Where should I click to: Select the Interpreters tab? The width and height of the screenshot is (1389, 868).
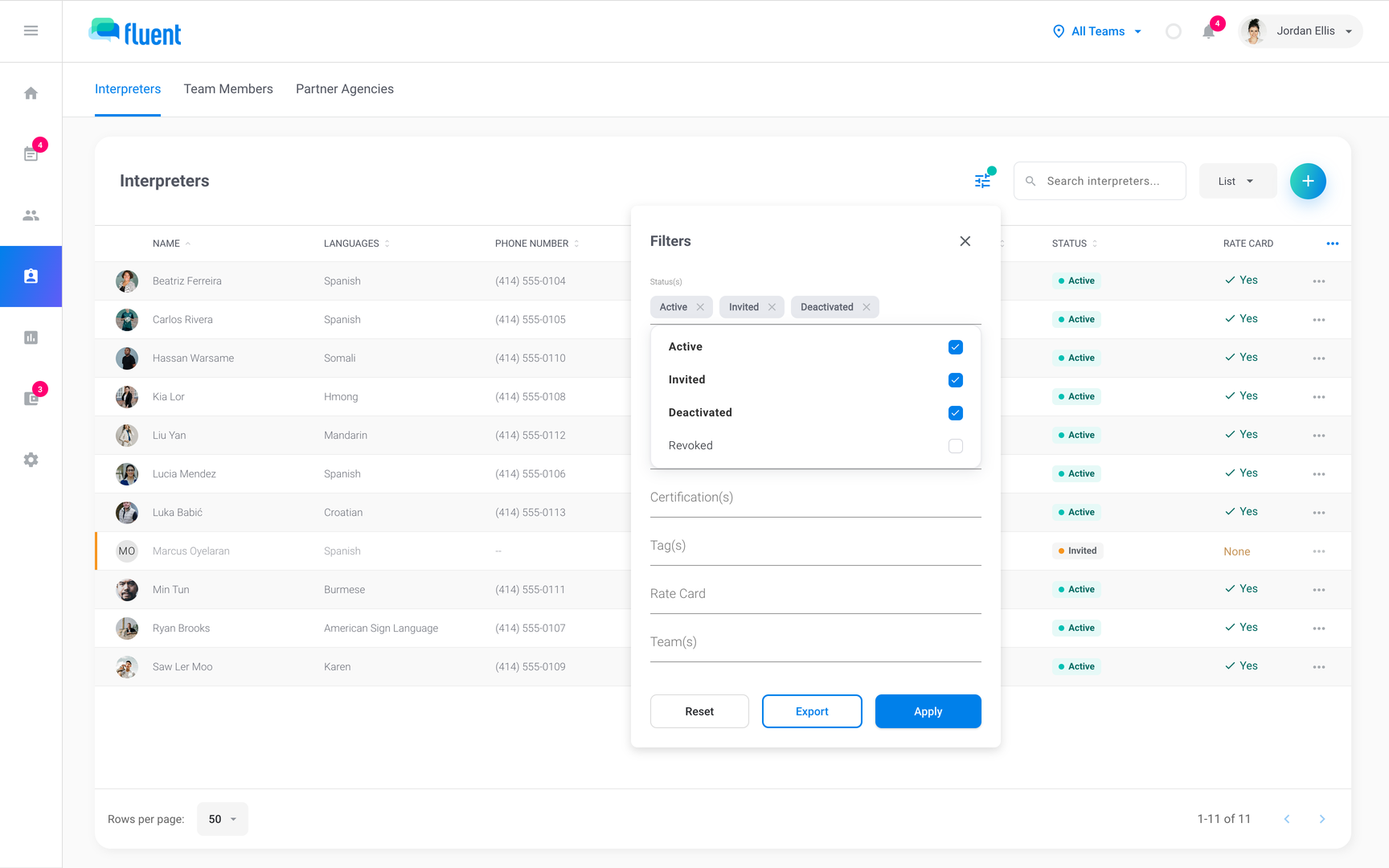click(128, 89)
